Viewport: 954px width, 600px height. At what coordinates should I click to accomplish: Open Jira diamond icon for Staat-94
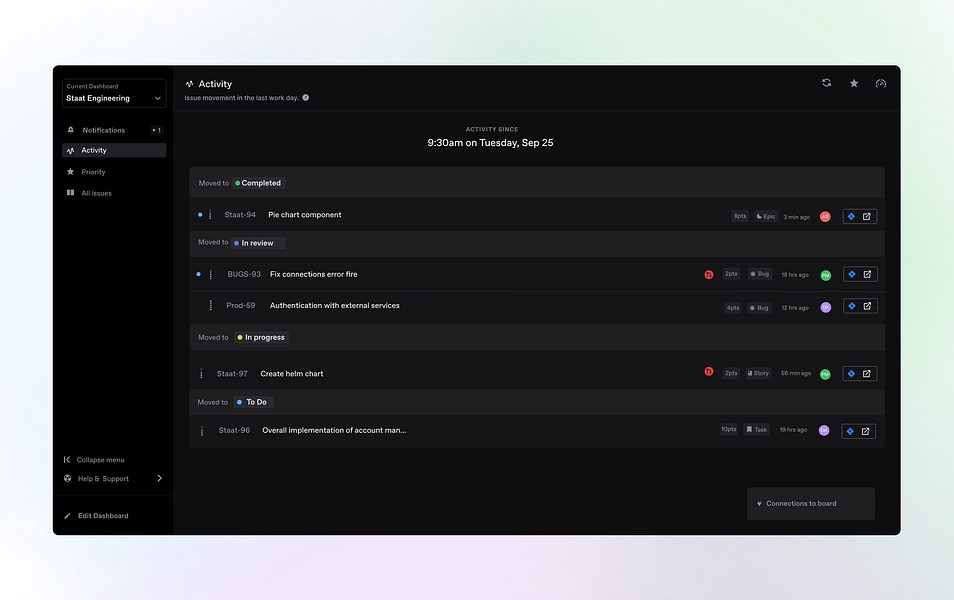point(851,217)
